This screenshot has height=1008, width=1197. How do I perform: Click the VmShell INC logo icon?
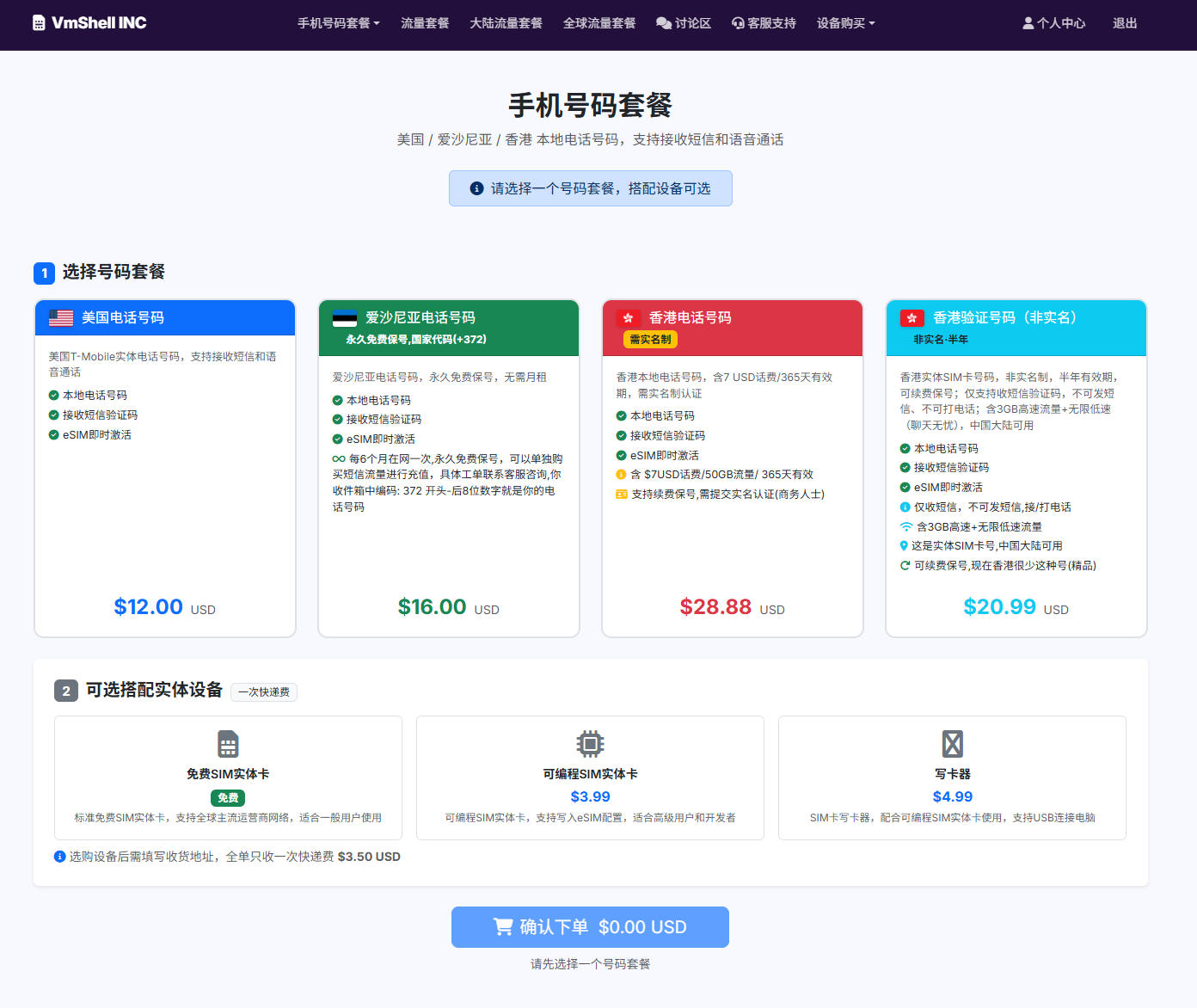39,23
